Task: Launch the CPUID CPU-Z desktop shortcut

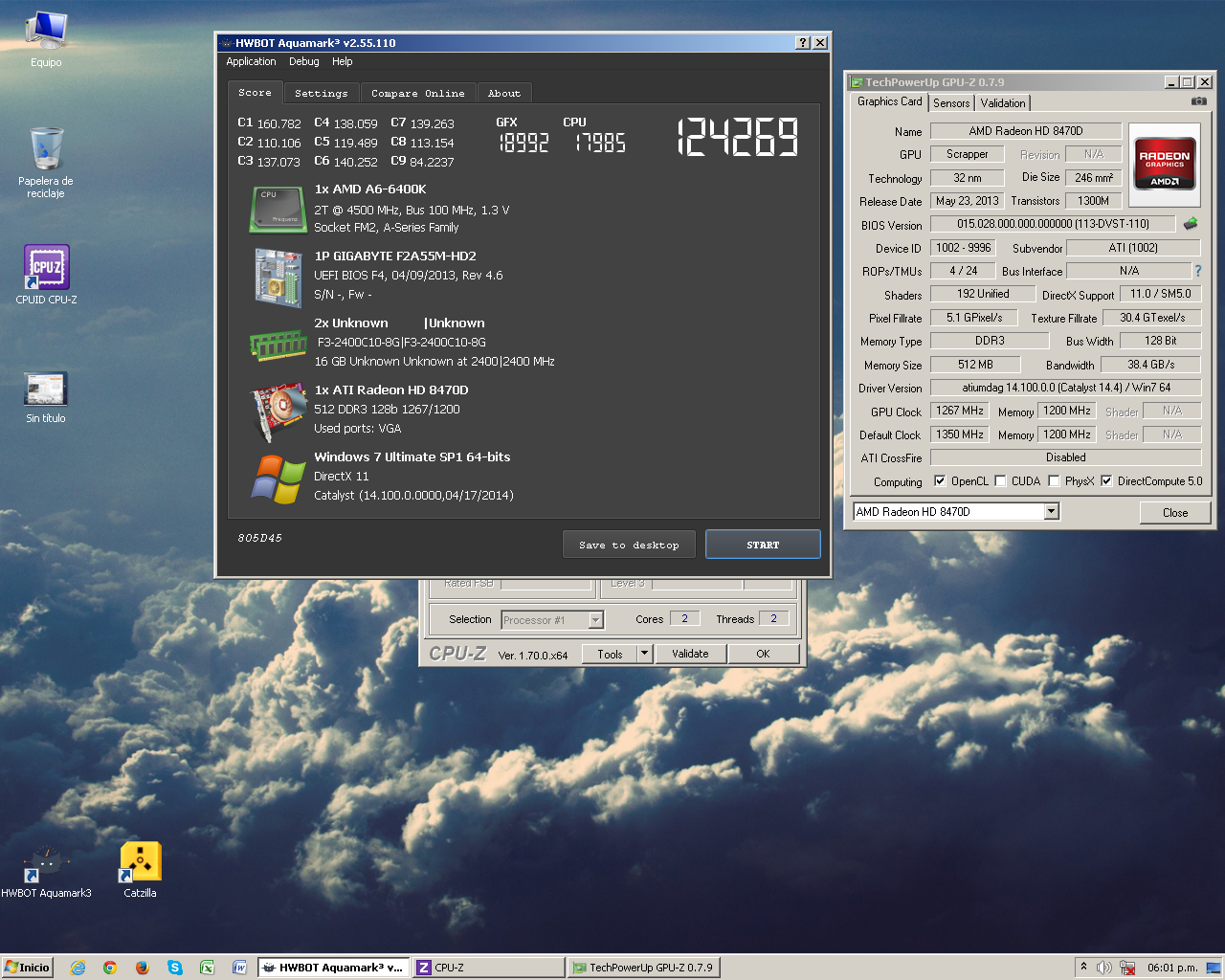Action: click(x=46, y=275)
